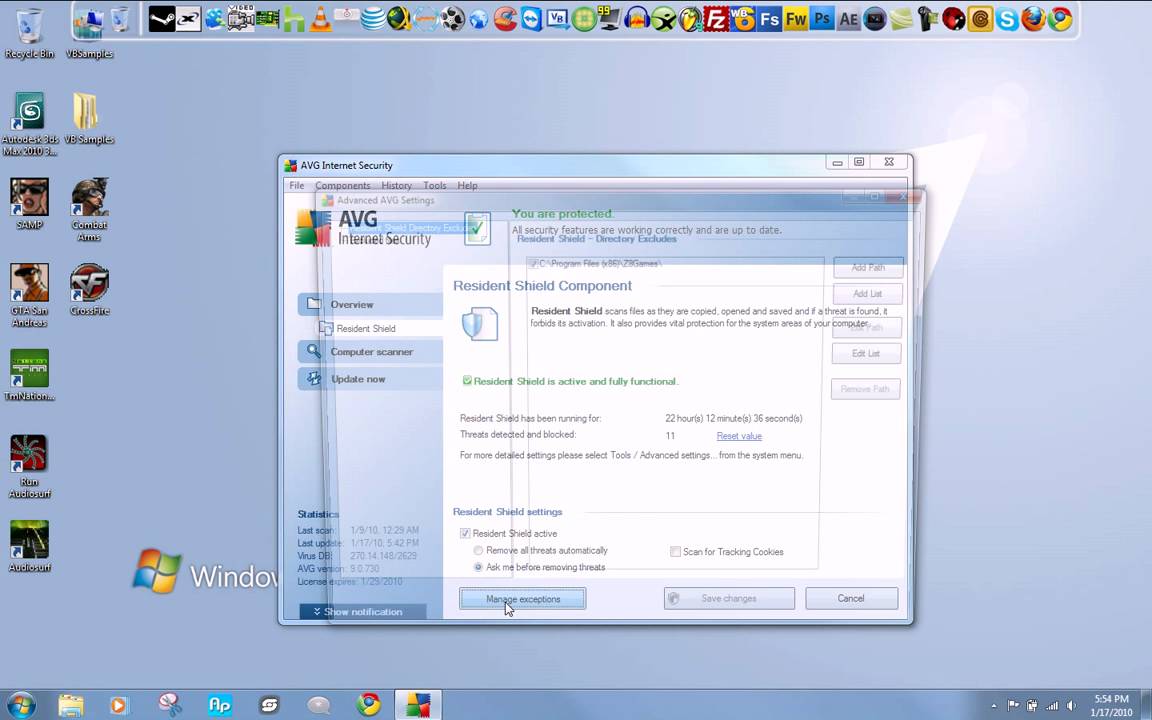This screenshot has width=1152, height=720.
Task: Select SAMP desktop shortcut
Action: click(29, 204)
